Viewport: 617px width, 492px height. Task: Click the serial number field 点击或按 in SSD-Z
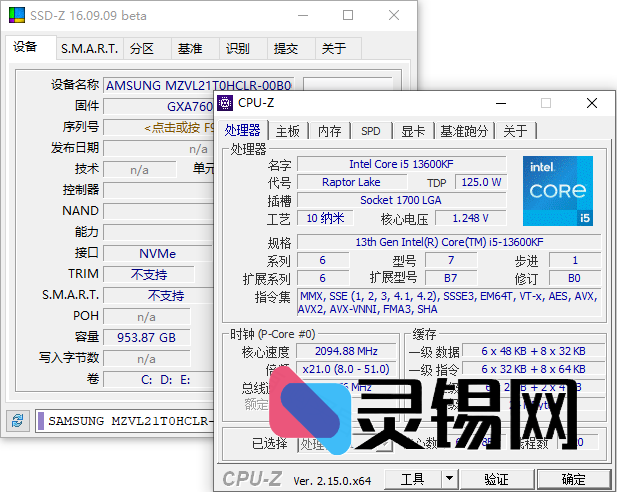[x=159, y=128]
